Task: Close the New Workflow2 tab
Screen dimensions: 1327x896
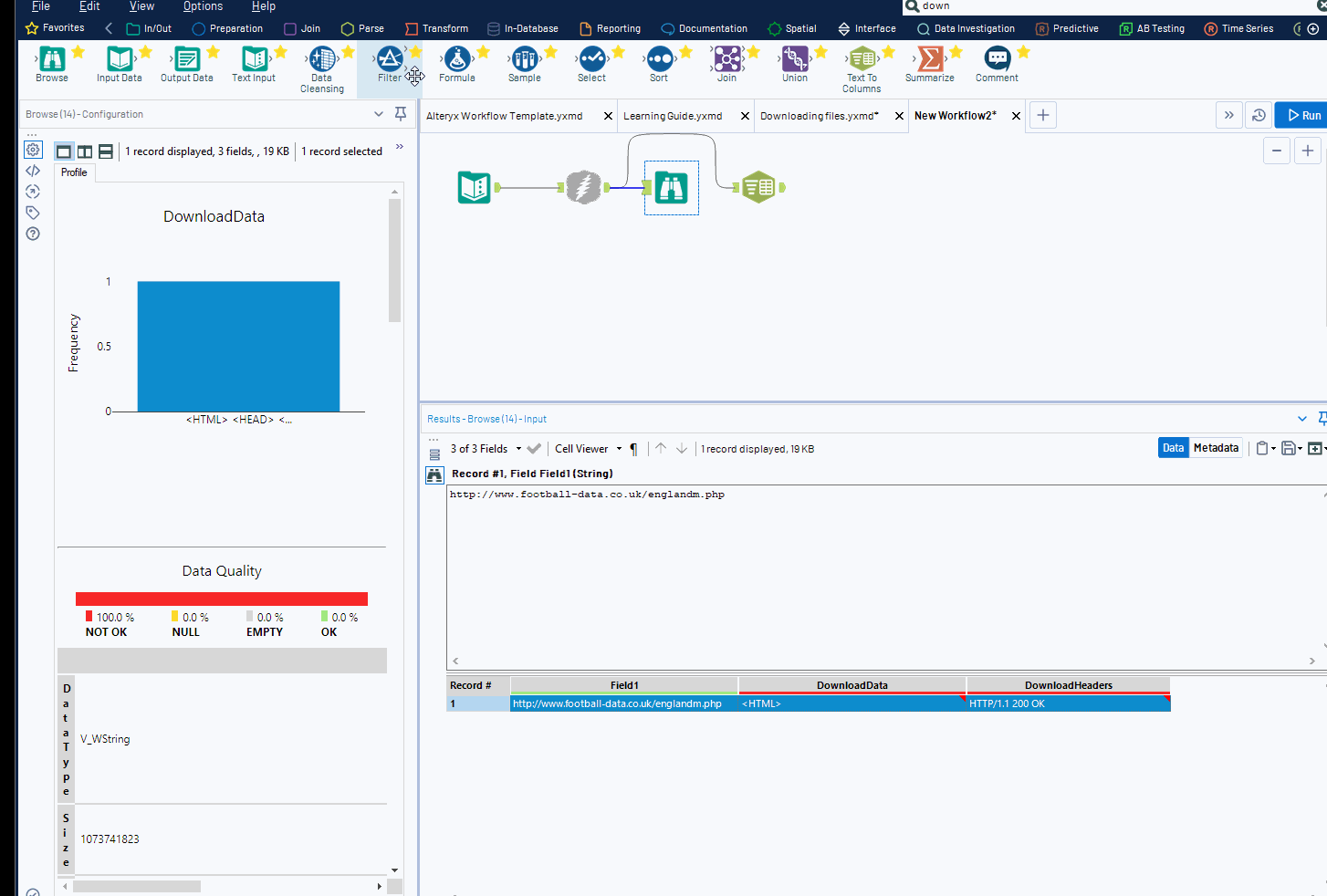Action: pos(1016,116)
